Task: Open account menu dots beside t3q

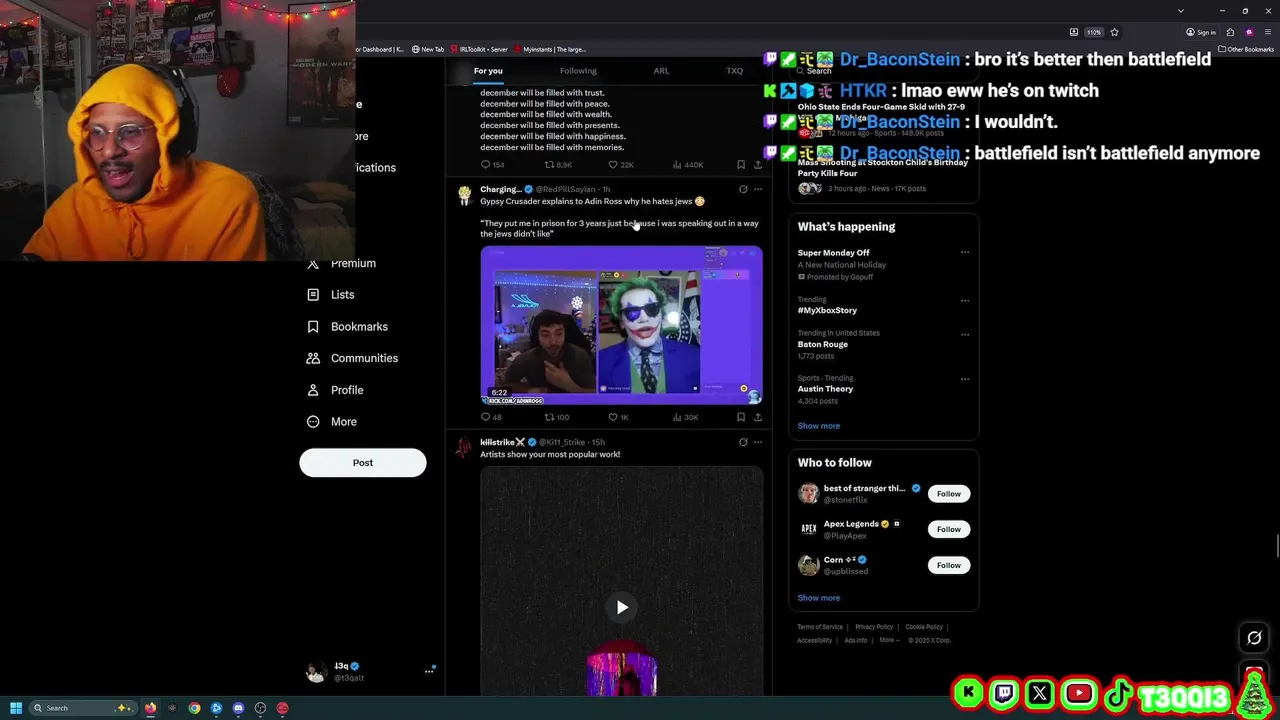Action: pos(429,671)
